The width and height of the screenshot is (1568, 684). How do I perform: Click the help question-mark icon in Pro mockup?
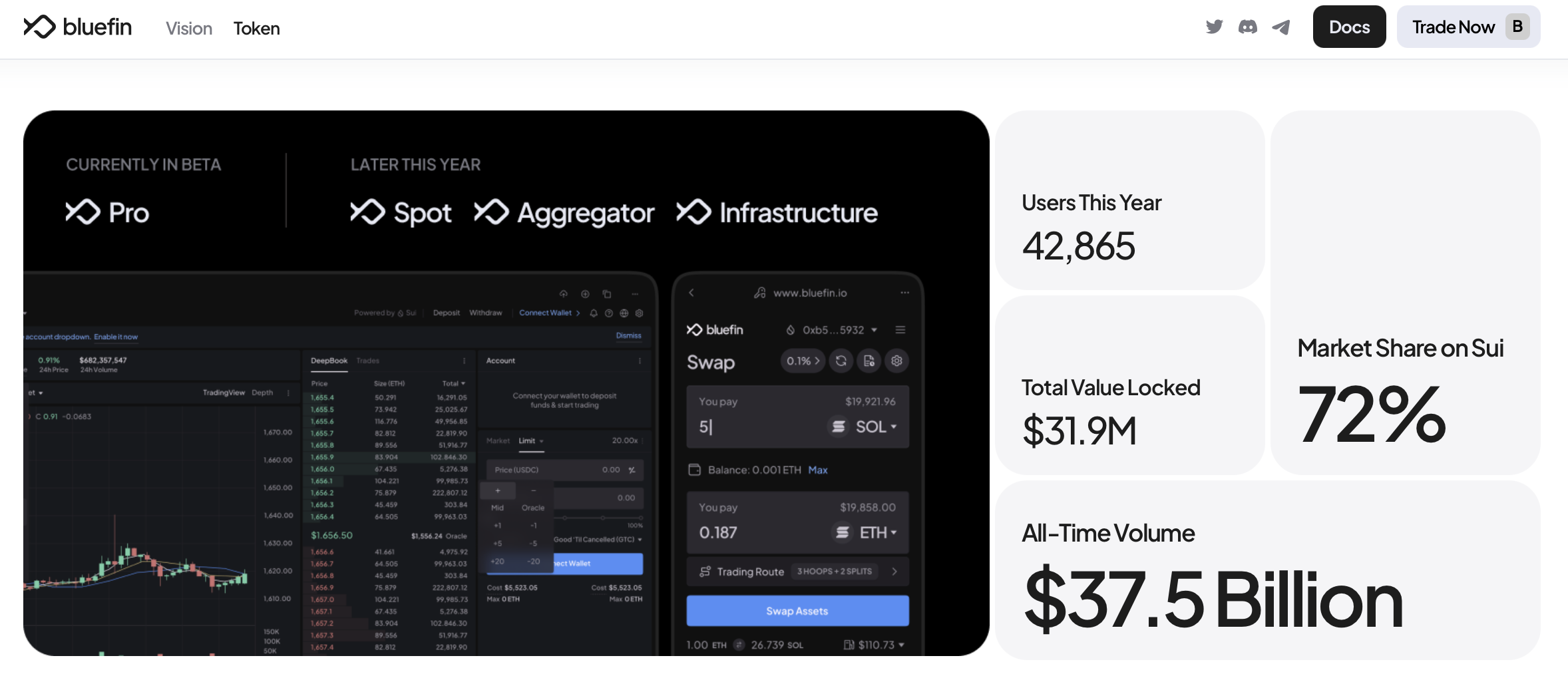(608, 313)
